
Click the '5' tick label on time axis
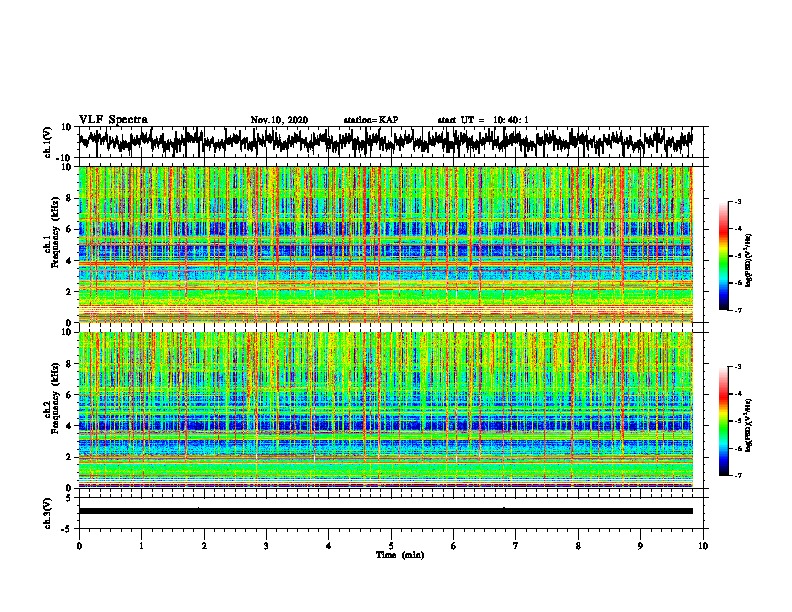click(x=391, y=546)
